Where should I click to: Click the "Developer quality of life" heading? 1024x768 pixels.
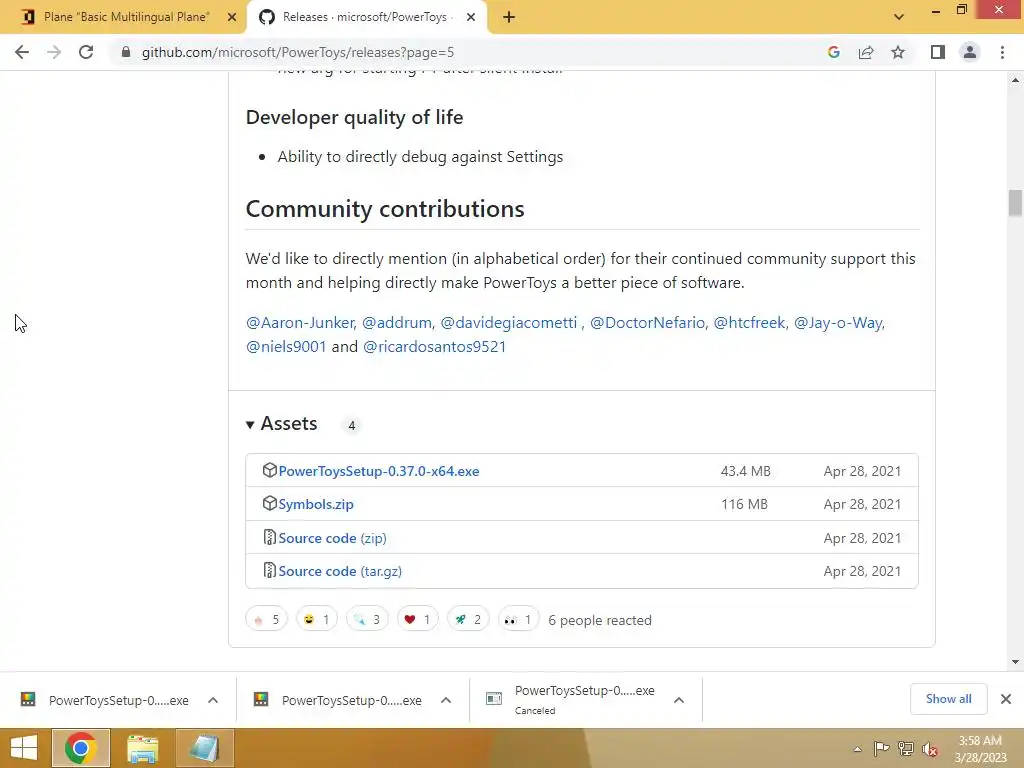[x=354, y=118]
